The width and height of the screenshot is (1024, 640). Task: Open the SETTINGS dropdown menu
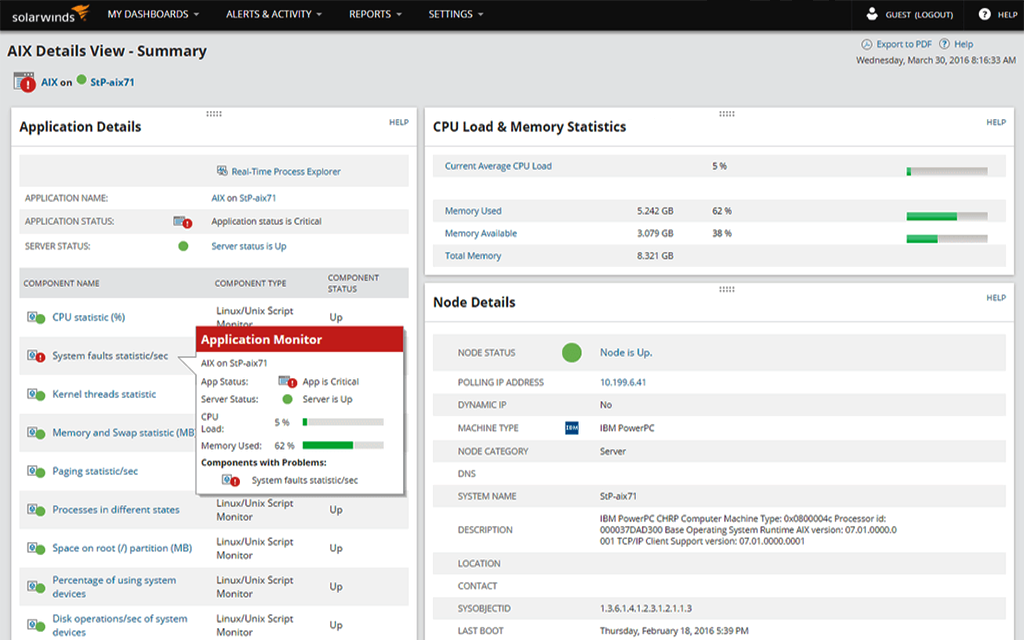(449, 14)
